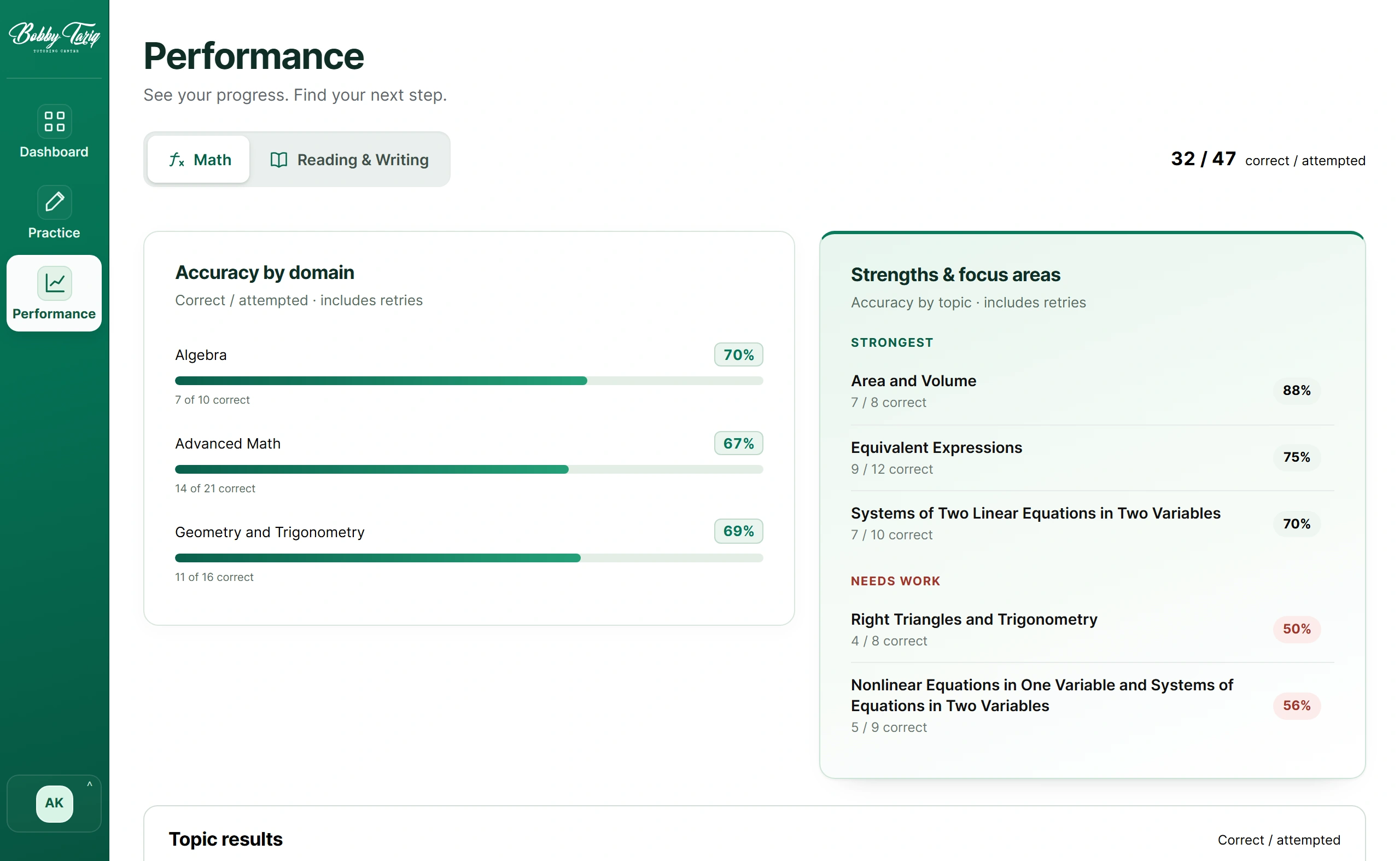Image resolution: width=1400 pixels, height=861 pixels.
Task: Click the '5 / 9 correct' text
Action: click(889, 728)
